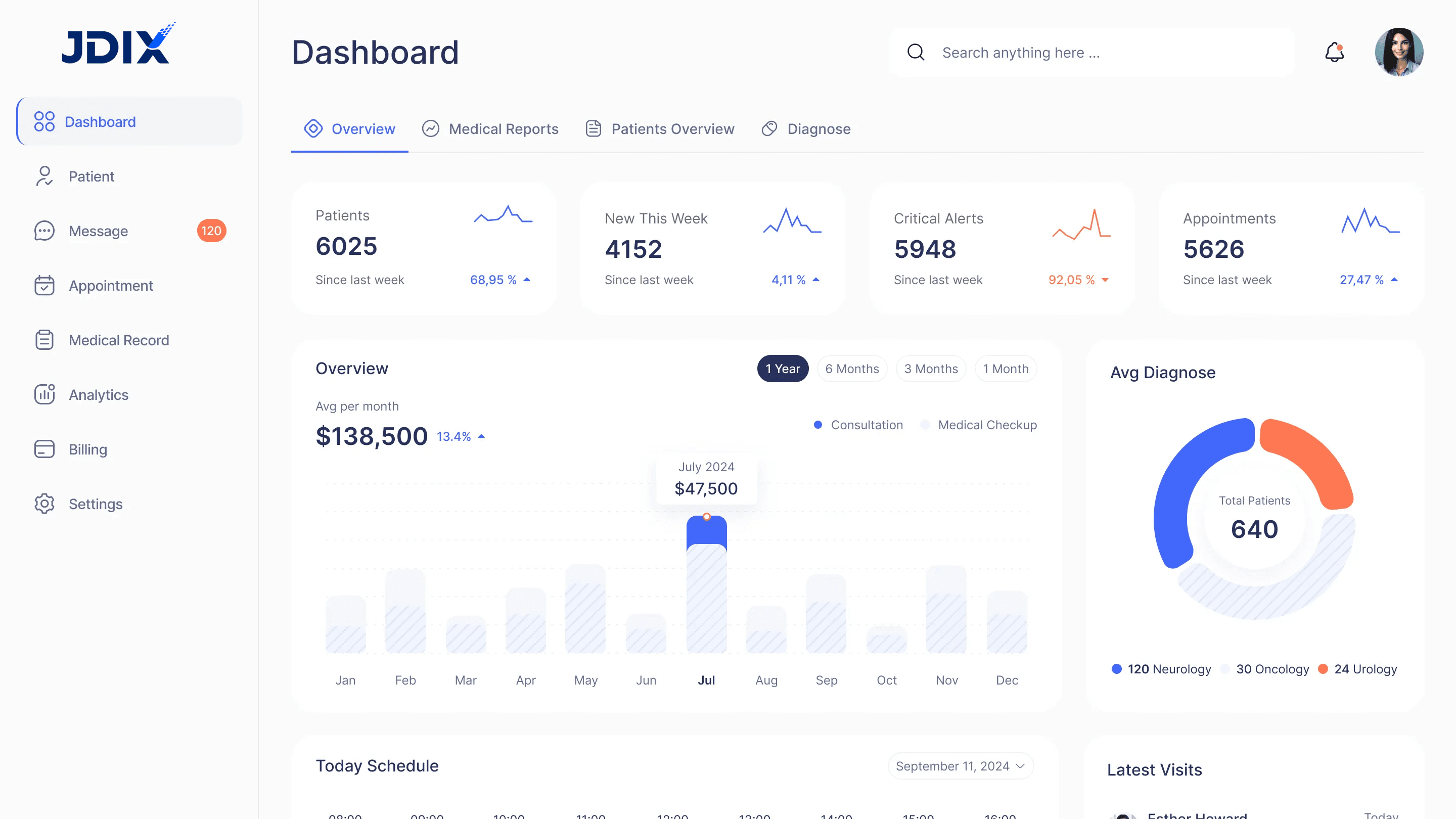The height and width of the screenshot is (819, 1456).
Task: Switch to the 6 Months filter
Action: (x=852, y=368)
